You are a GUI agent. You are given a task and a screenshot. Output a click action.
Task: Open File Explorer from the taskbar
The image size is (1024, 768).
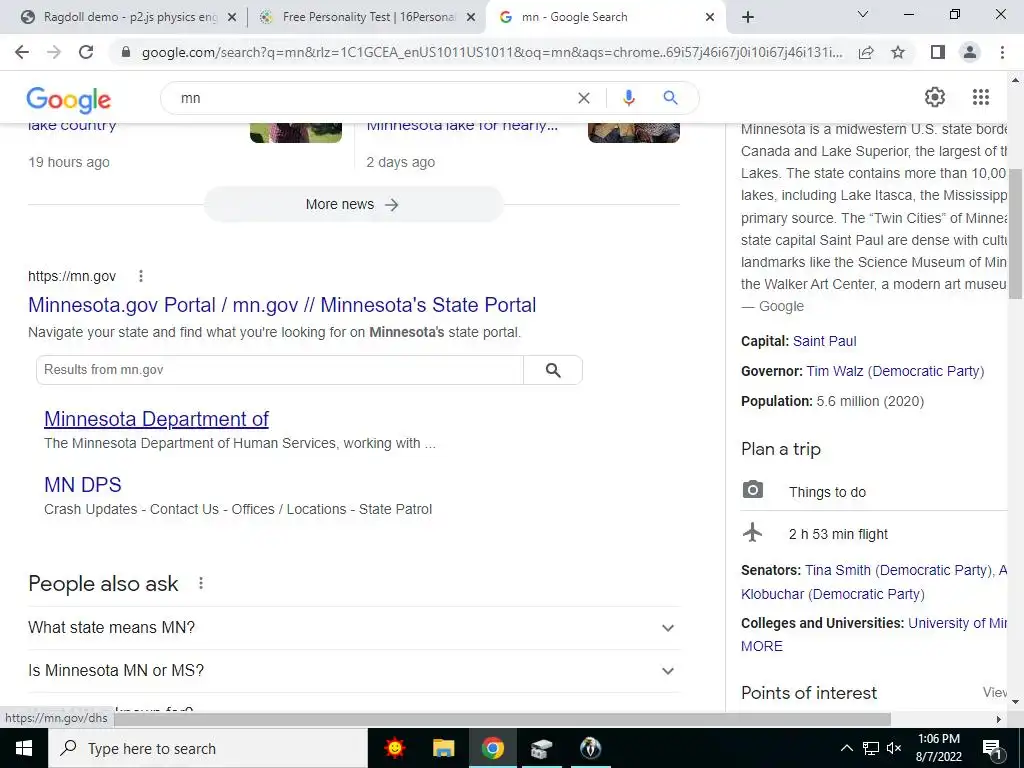pos(443,748)
